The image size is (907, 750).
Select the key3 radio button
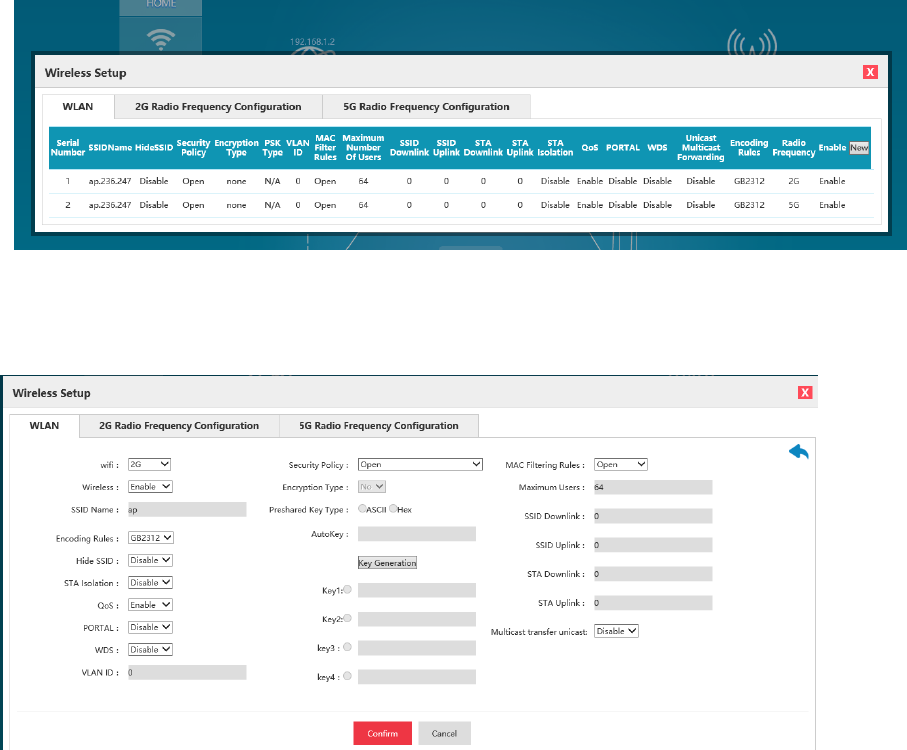pos(347,647)
